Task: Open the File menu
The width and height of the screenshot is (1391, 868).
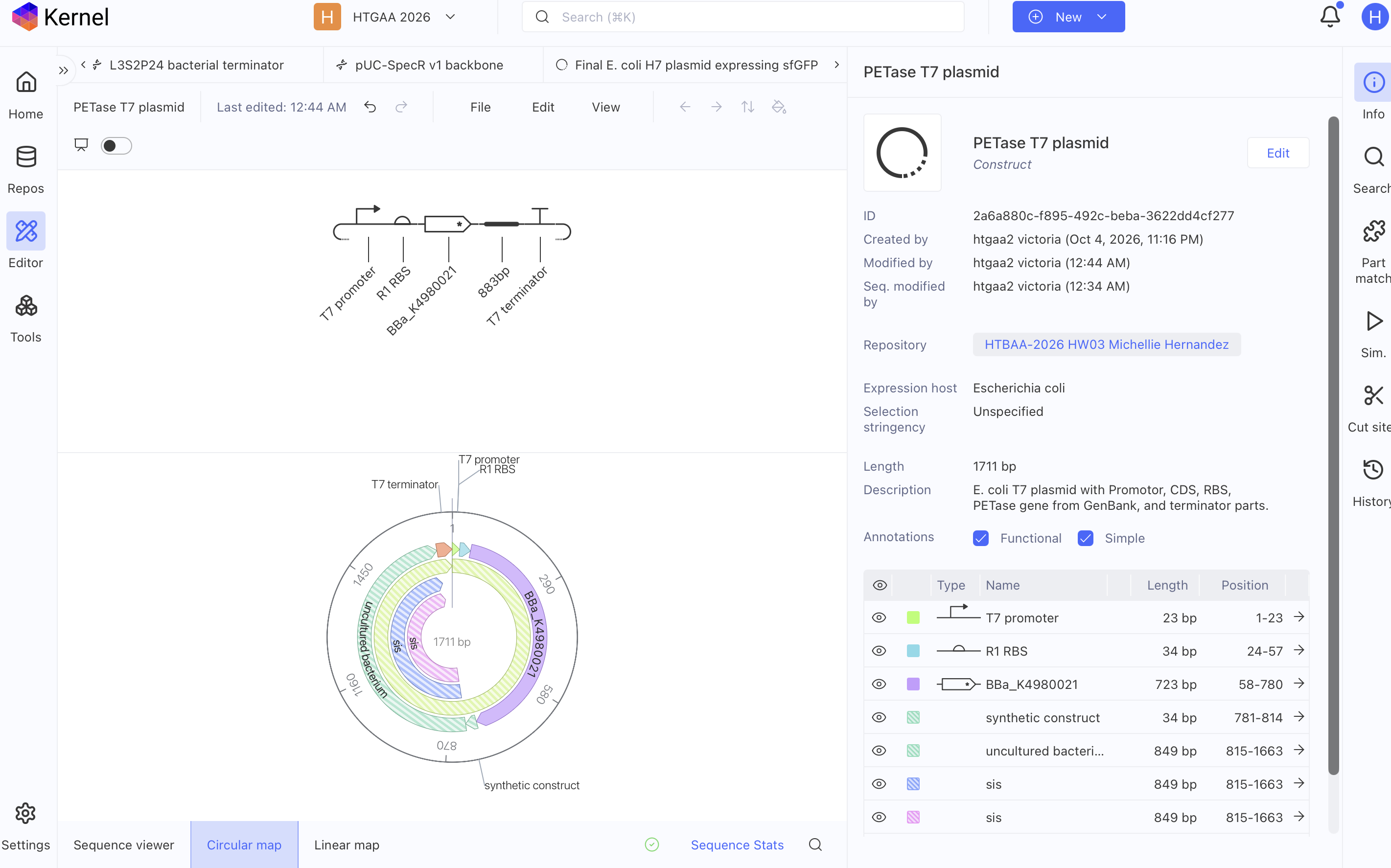Action: point(481,107)
